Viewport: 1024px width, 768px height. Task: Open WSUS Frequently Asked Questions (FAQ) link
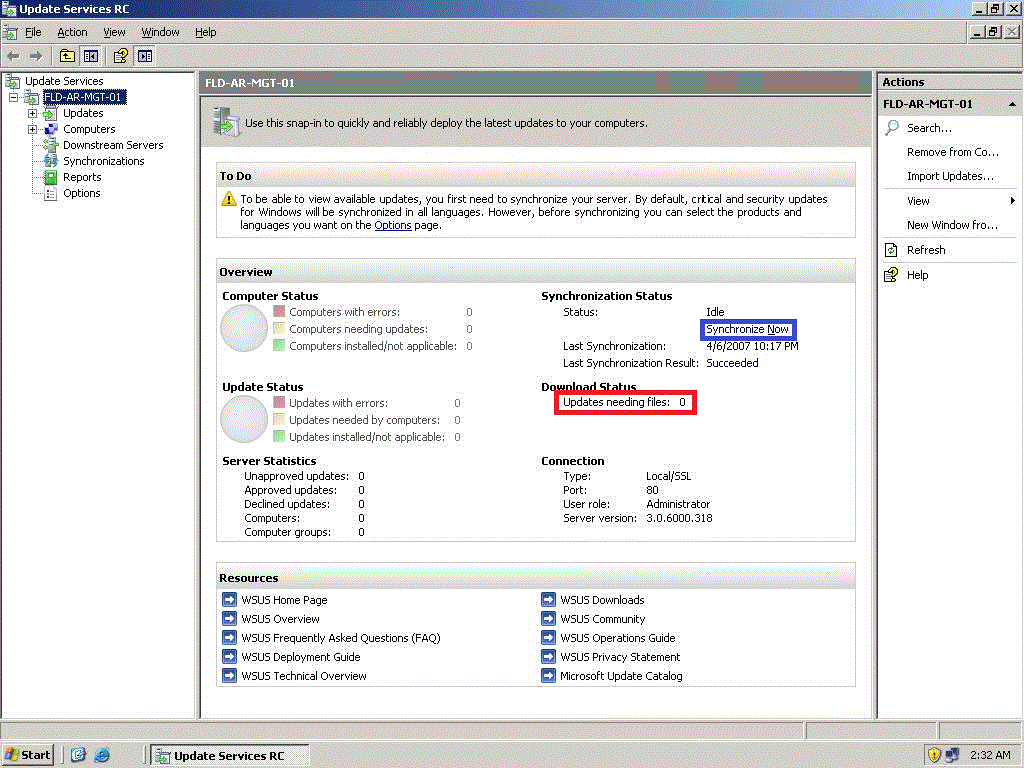pyautogui.click(x=341, y=638)
